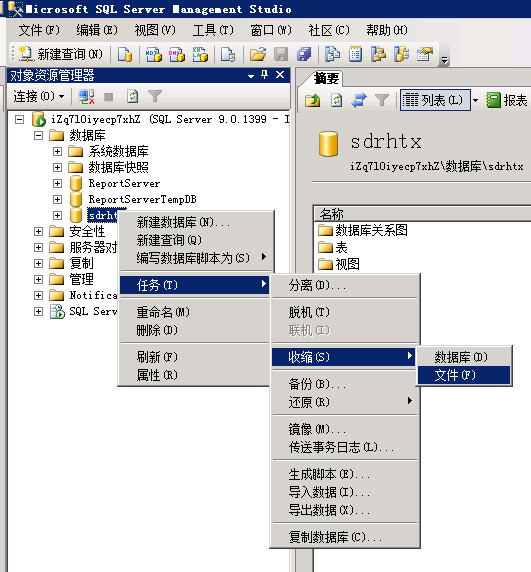The width and height of the screenshot is (531, 572).
Task: Open the 工具(T) menu
Action: click(213, 30)
